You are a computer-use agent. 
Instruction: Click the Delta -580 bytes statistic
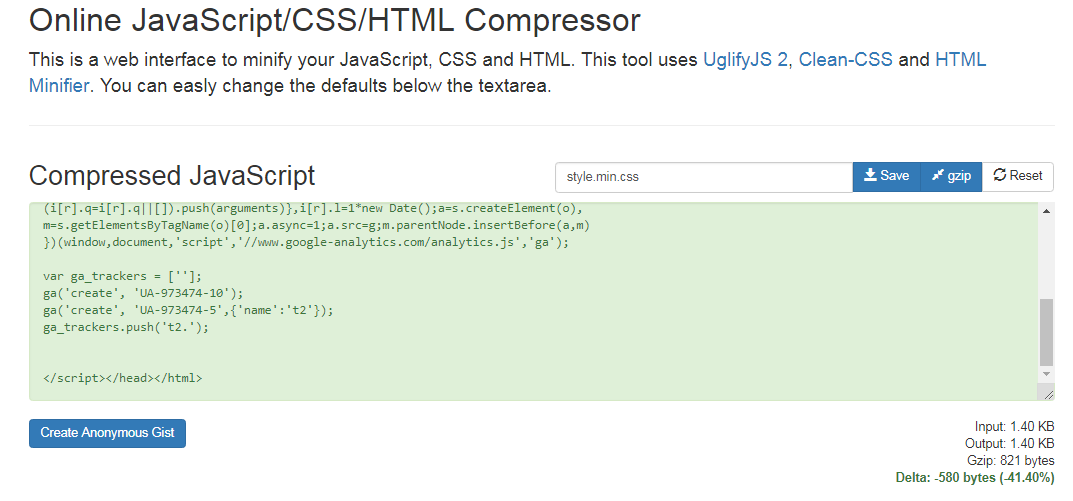pos(974,478)
